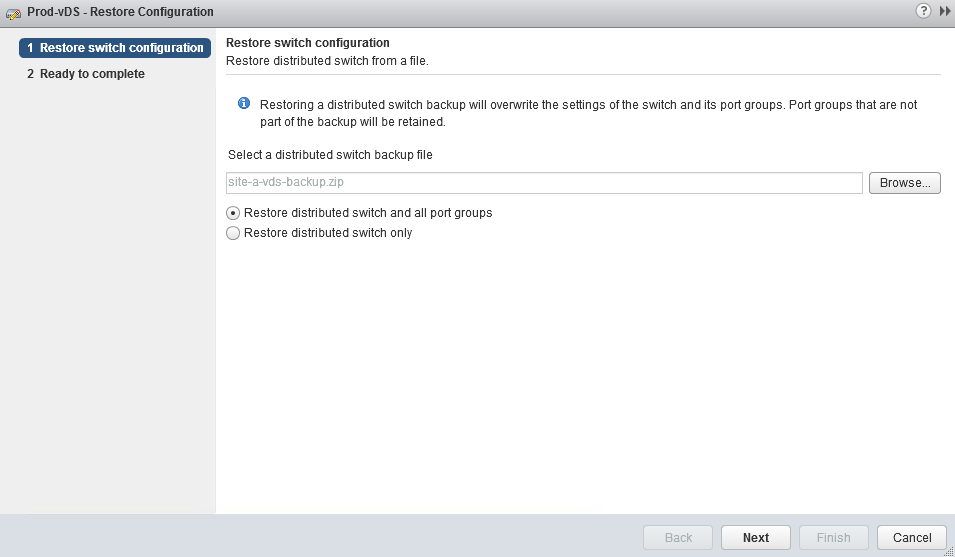Click the backup file path field
The width and height of the screenshot is (955, 557).
[544, 183]
